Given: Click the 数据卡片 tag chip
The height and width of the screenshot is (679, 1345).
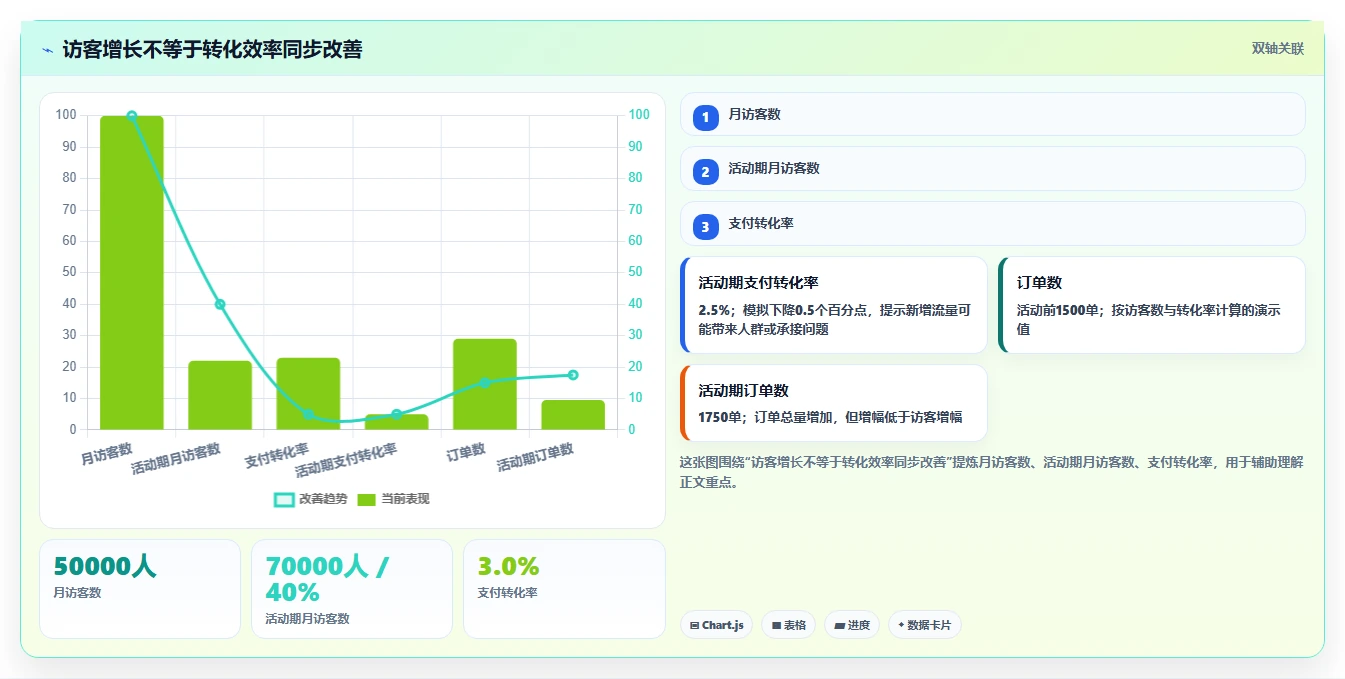Looking at the screenshot, I should pos(924,625).
